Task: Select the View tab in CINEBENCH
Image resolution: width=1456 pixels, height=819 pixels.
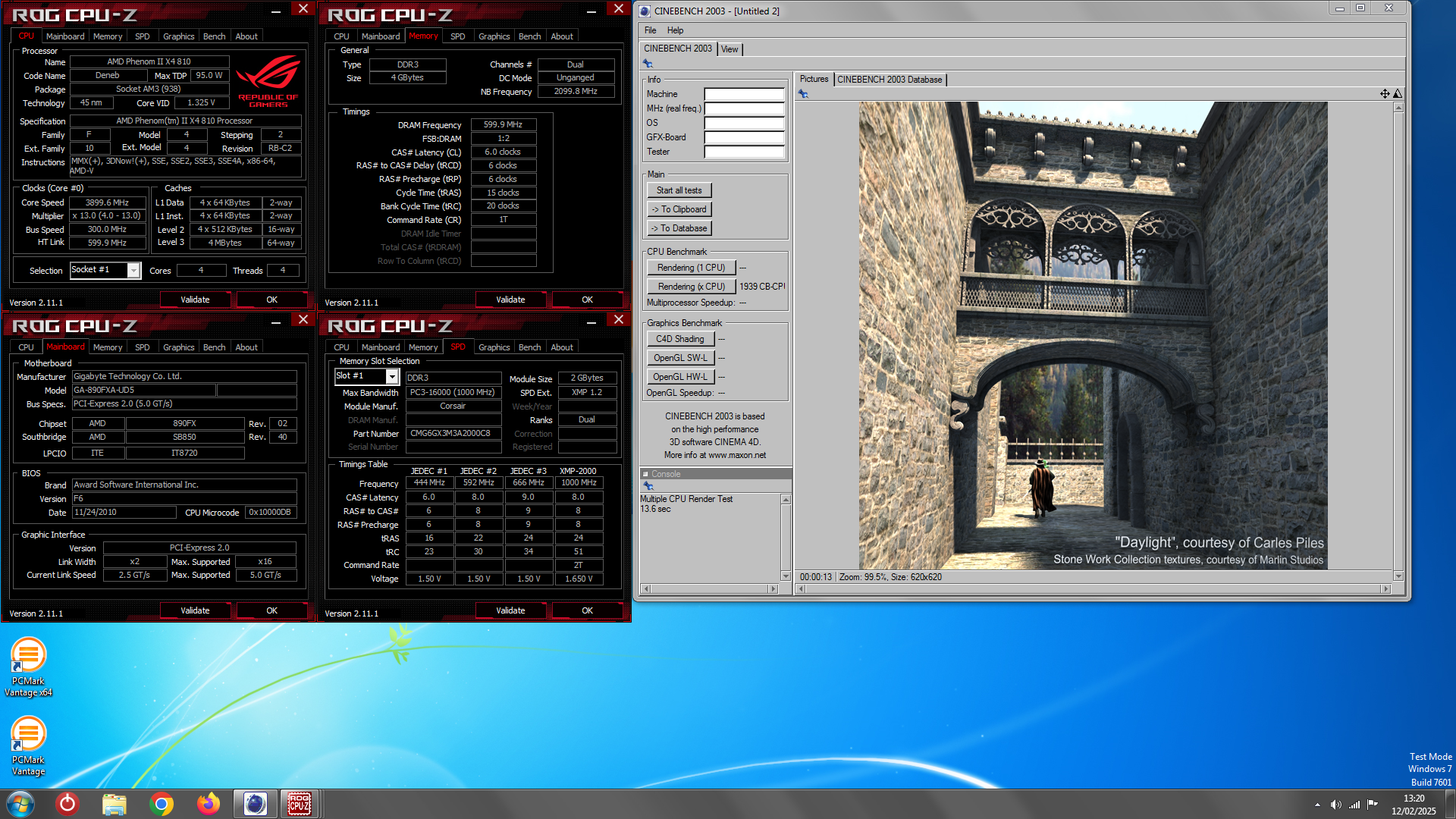Action: 730,49
